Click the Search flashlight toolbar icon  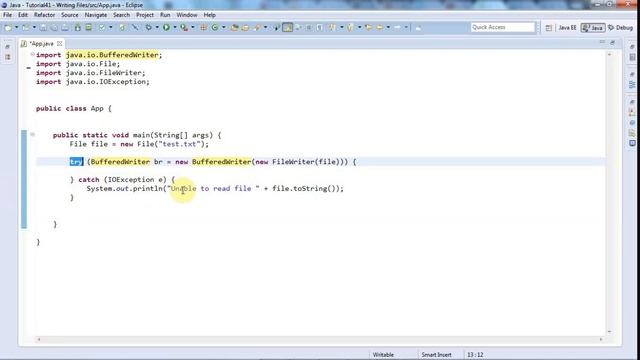point(257,28)
